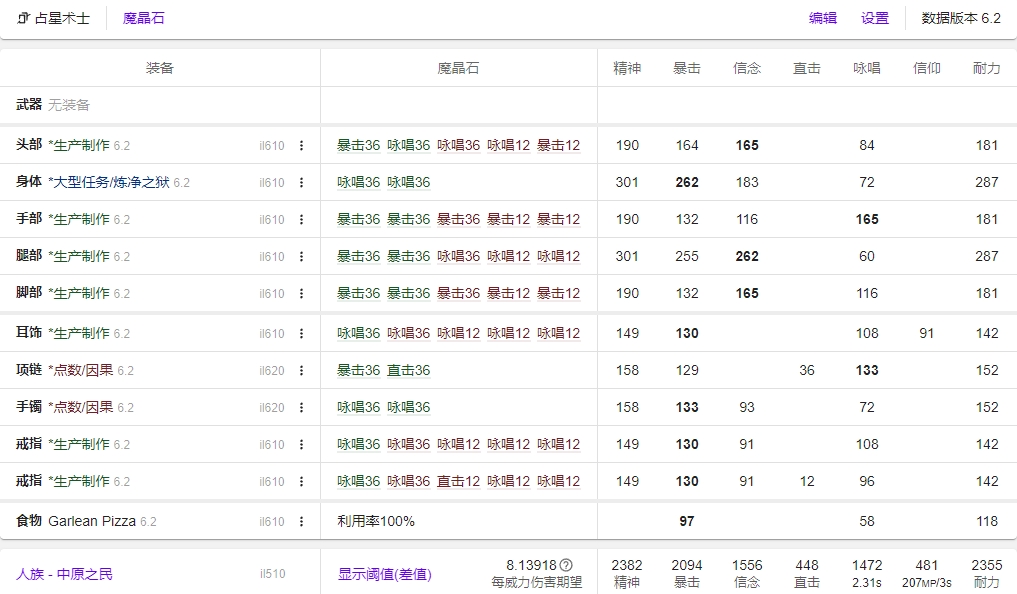
Task: Open the 编辑 menu
Action: click(x=822, y=17)
